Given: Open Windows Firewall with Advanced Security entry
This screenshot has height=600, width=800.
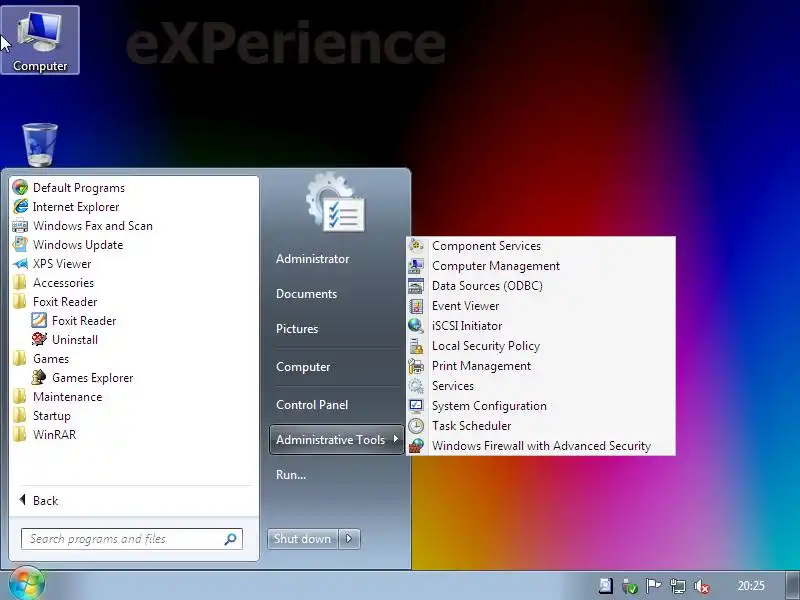Looking at the screenshot, I should point(541,445).
